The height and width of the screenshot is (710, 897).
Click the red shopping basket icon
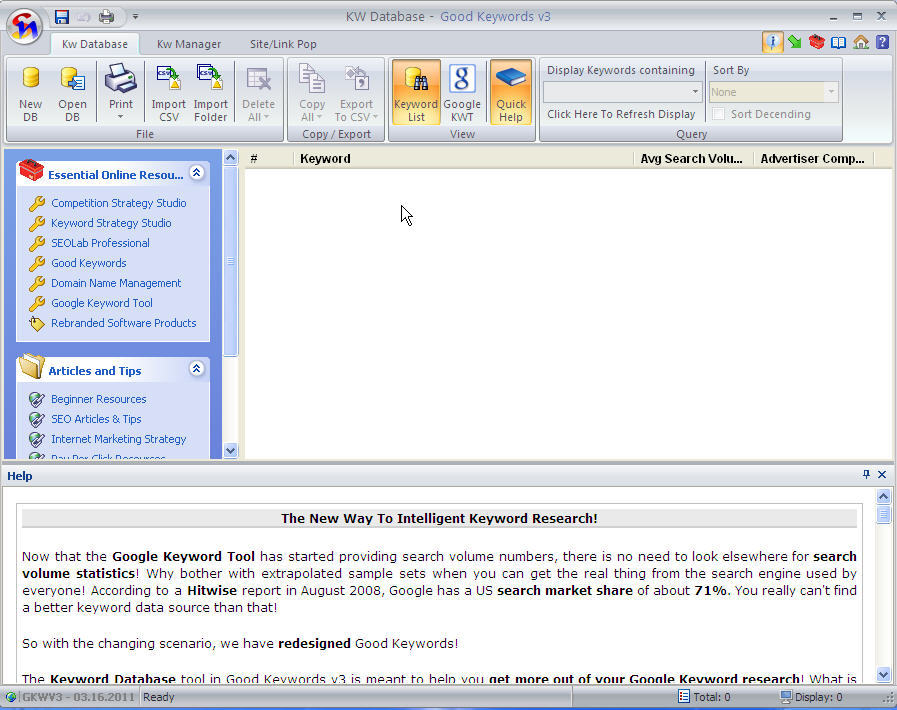[815, 40]
